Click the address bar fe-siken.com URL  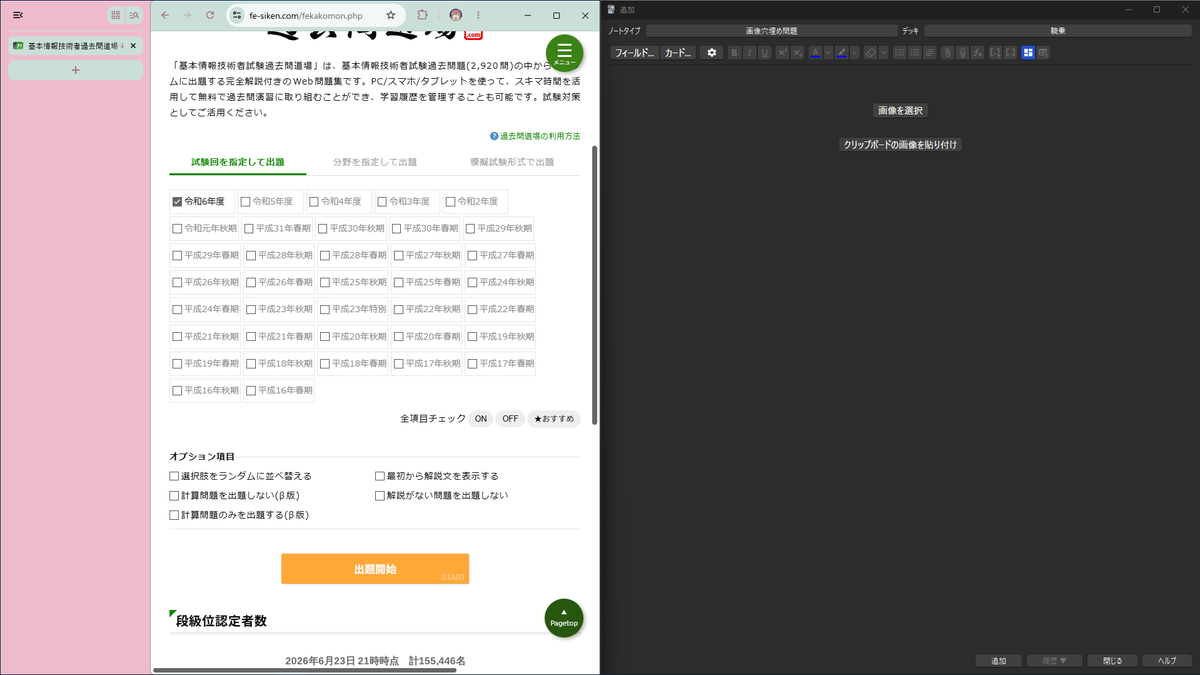(x=306, y=16)
